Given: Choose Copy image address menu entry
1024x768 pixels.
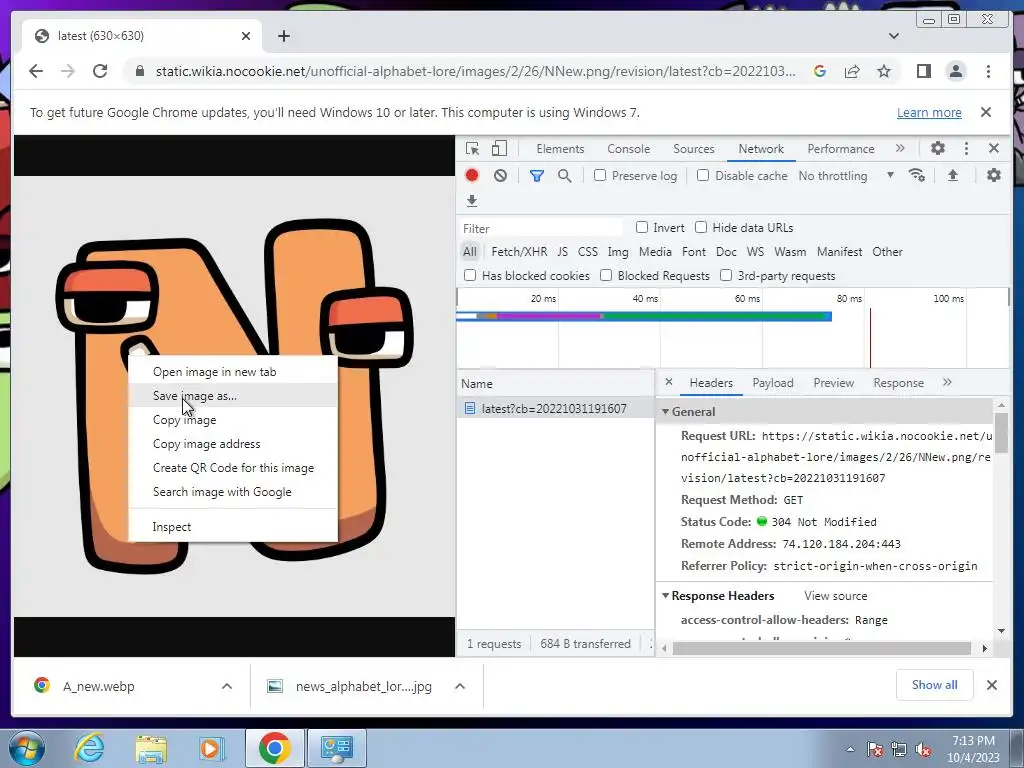Looking at the screenshot, I should click(233, 443).
